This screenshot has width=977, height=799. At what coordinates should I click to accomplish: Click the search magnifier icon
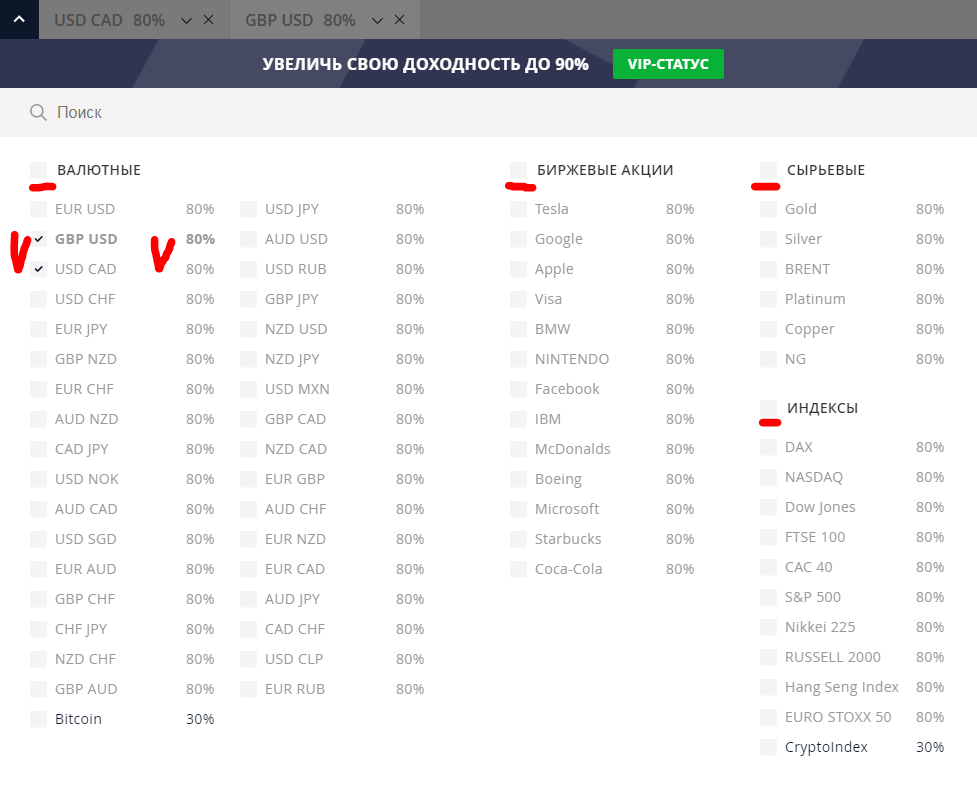(x=38, y=112)
